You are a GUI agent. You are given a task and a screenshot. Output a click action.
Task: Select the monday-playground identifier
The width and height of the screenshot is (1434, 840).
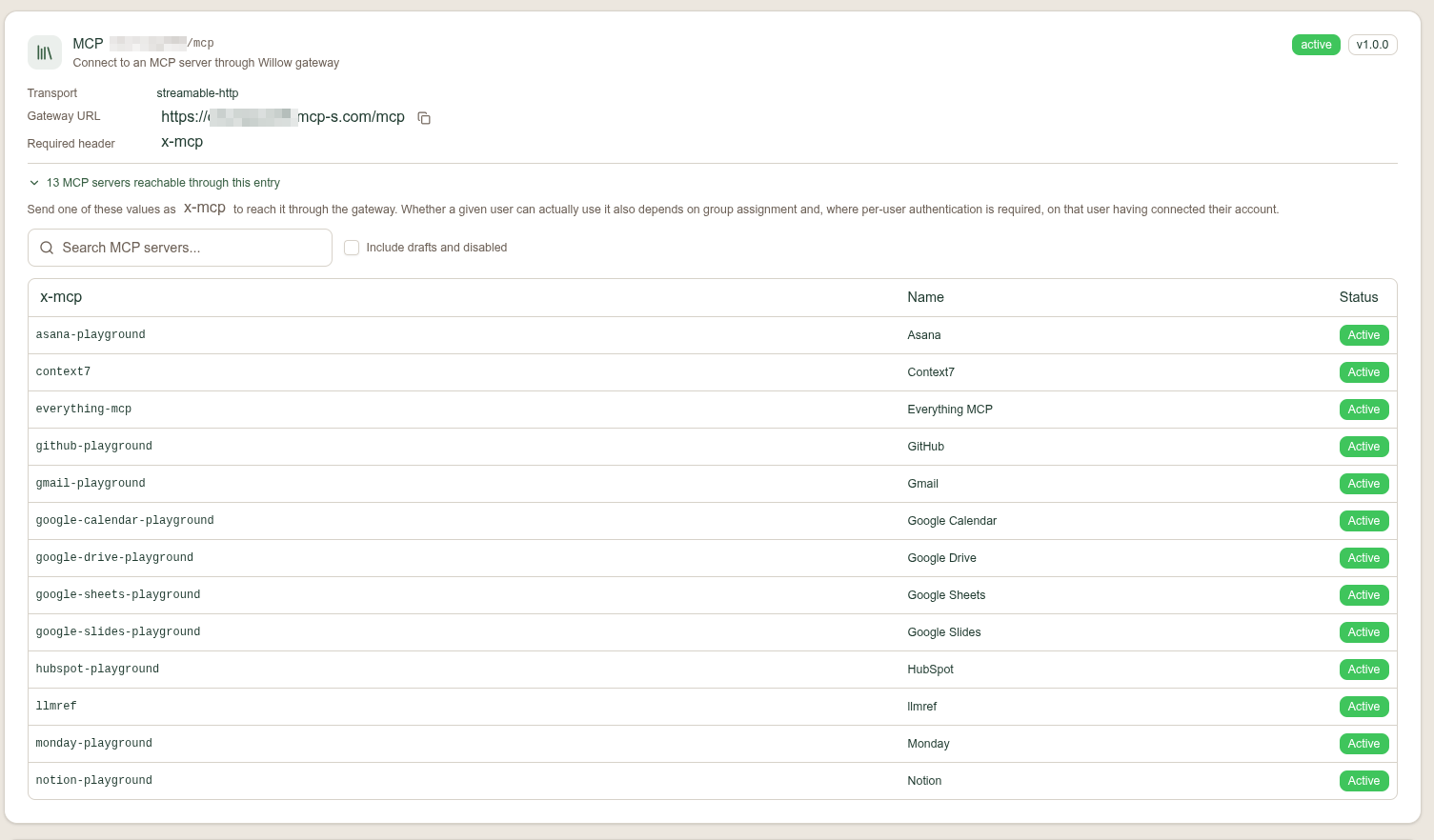pyautogui.click(x=94, y=744)
